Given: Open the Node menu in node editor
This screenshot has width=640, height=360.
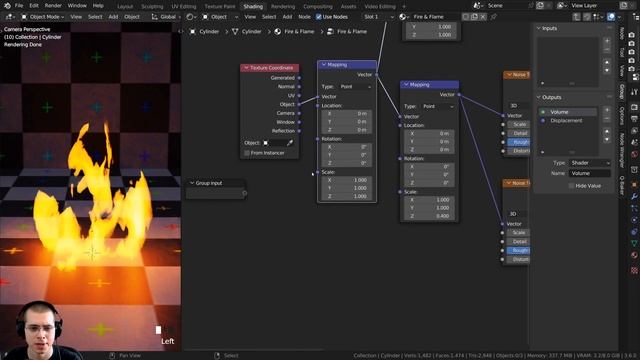Looking at the screenshot, I should 304,17.
